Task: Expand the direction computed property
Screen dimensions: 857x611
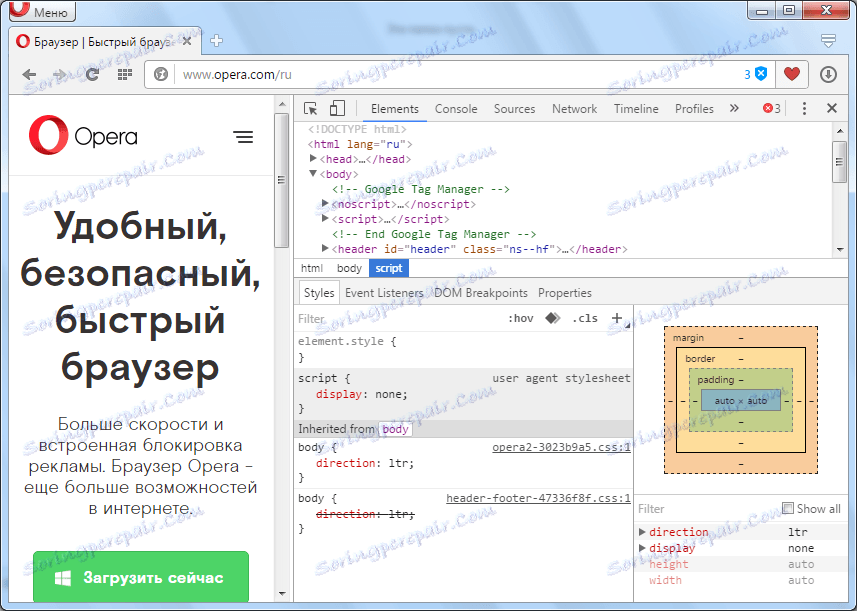Action: pyautogui.click(x=642, y=532)
